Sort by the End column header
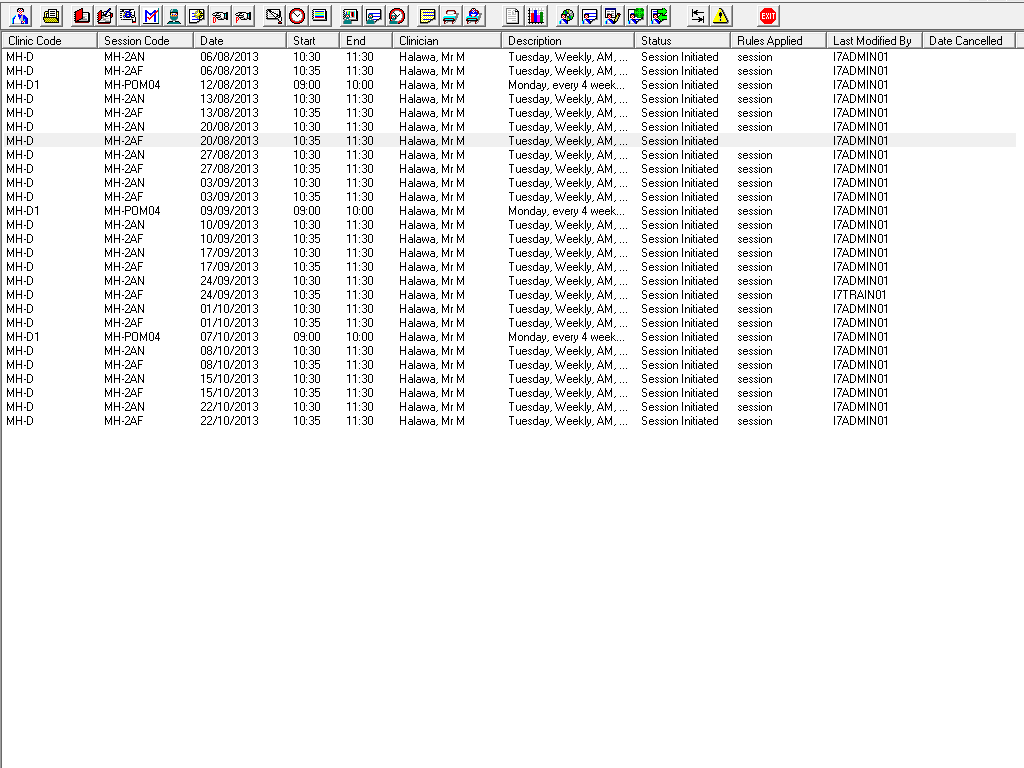The width and height of the screenshot is (1024, 768). 366,40
